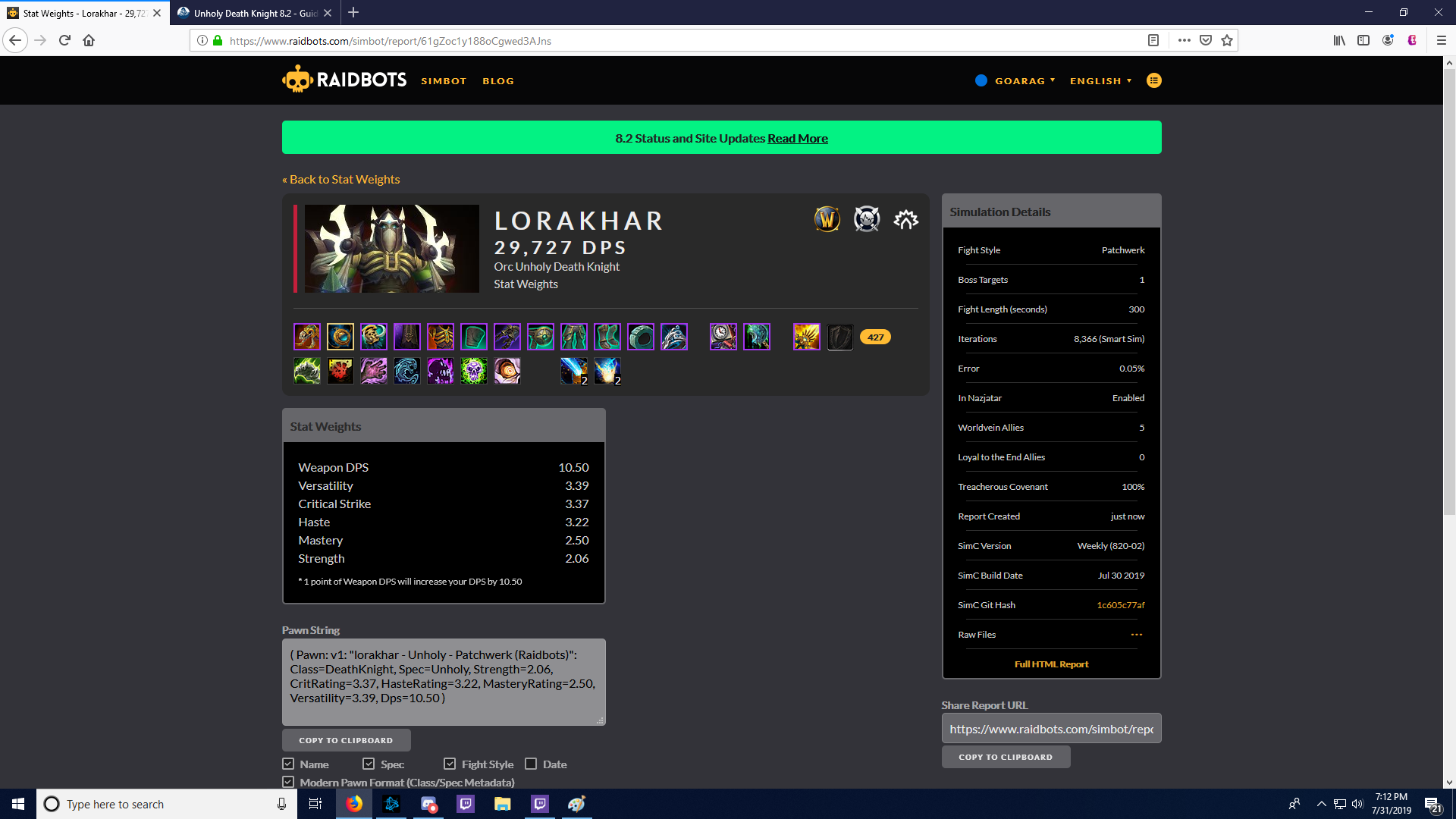Click the golden main-hand weapon icon
1456x819 pixels.
(807, 337)
